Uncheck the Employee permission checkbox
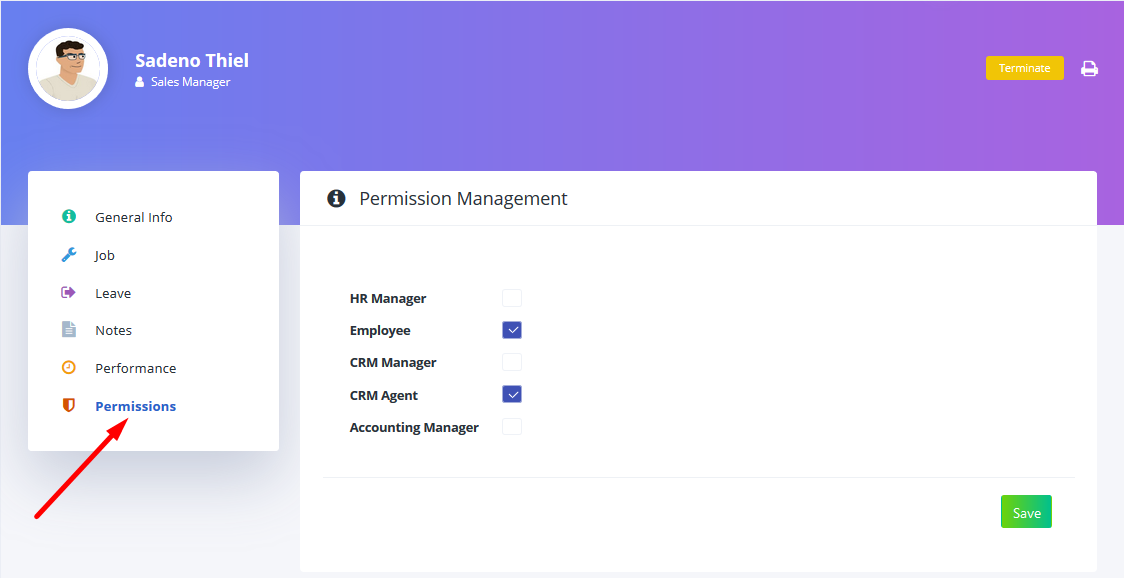The image size is (1124, 578). tap(512, 330)
